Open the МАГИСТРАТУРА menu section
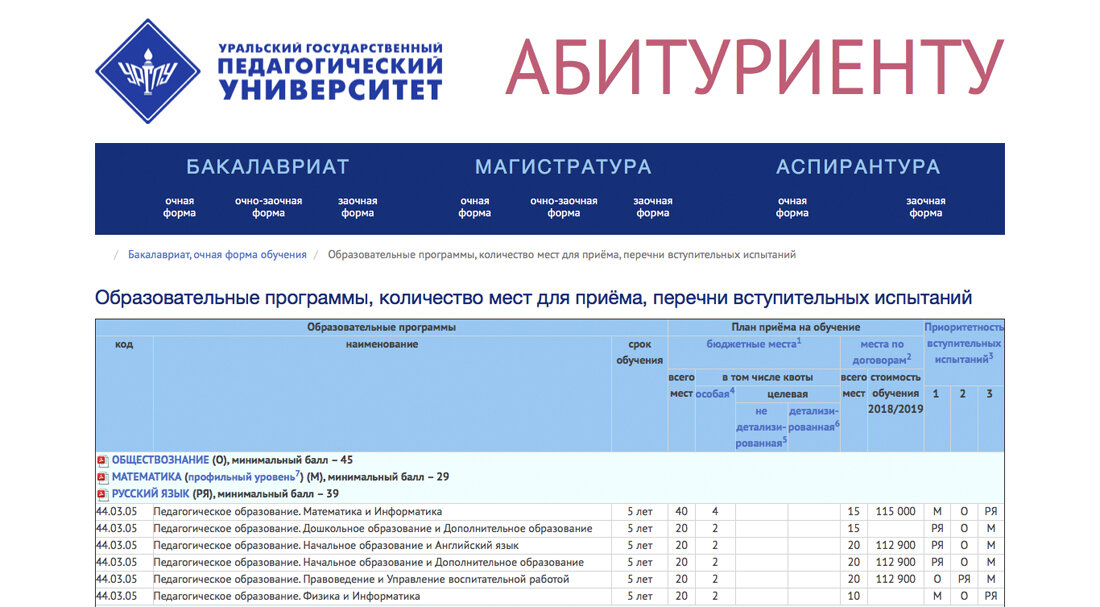The image size is (1100, 607). (563, 166)
